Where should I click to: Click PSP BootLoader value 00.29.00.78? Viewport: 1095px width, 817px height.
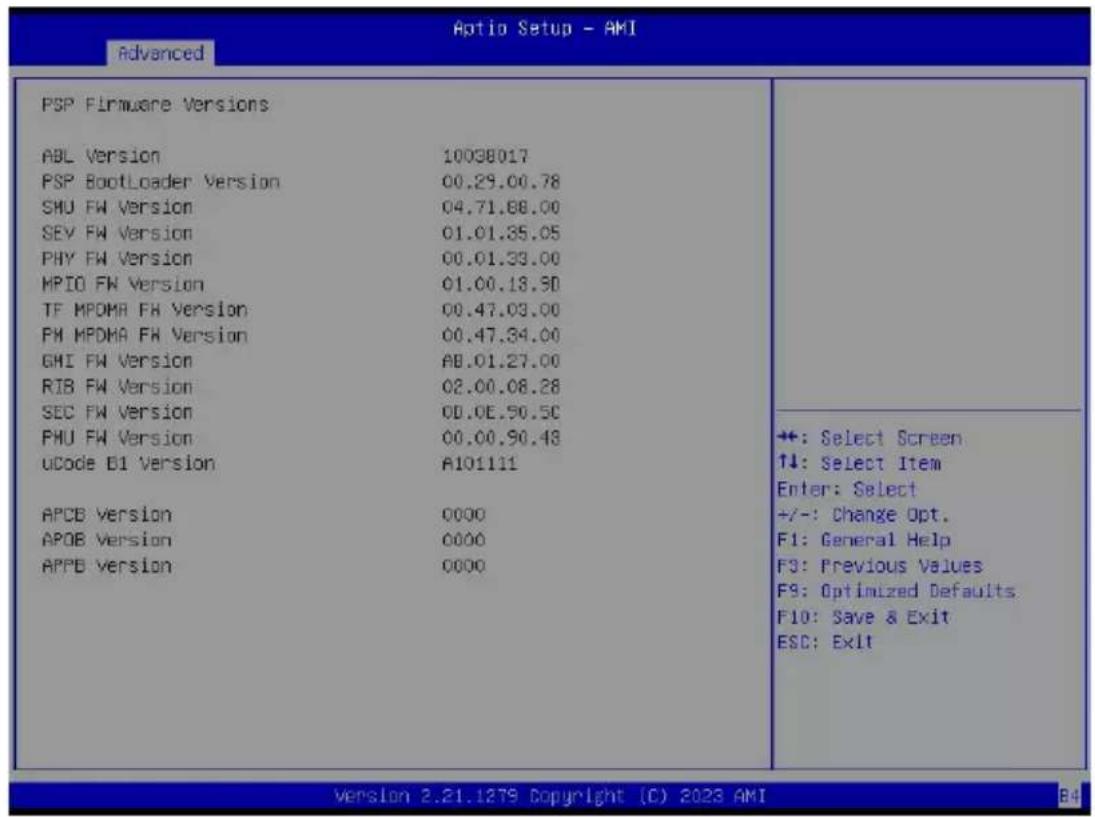501,182
